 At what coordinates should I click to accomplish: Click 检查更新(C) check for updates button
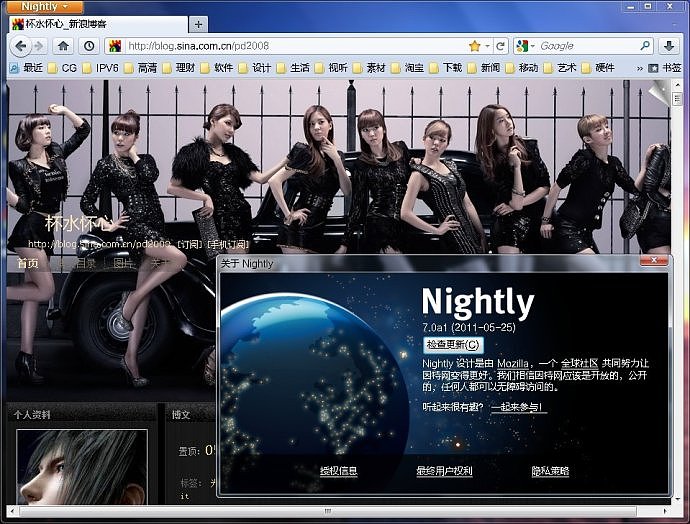click(453, 344)
